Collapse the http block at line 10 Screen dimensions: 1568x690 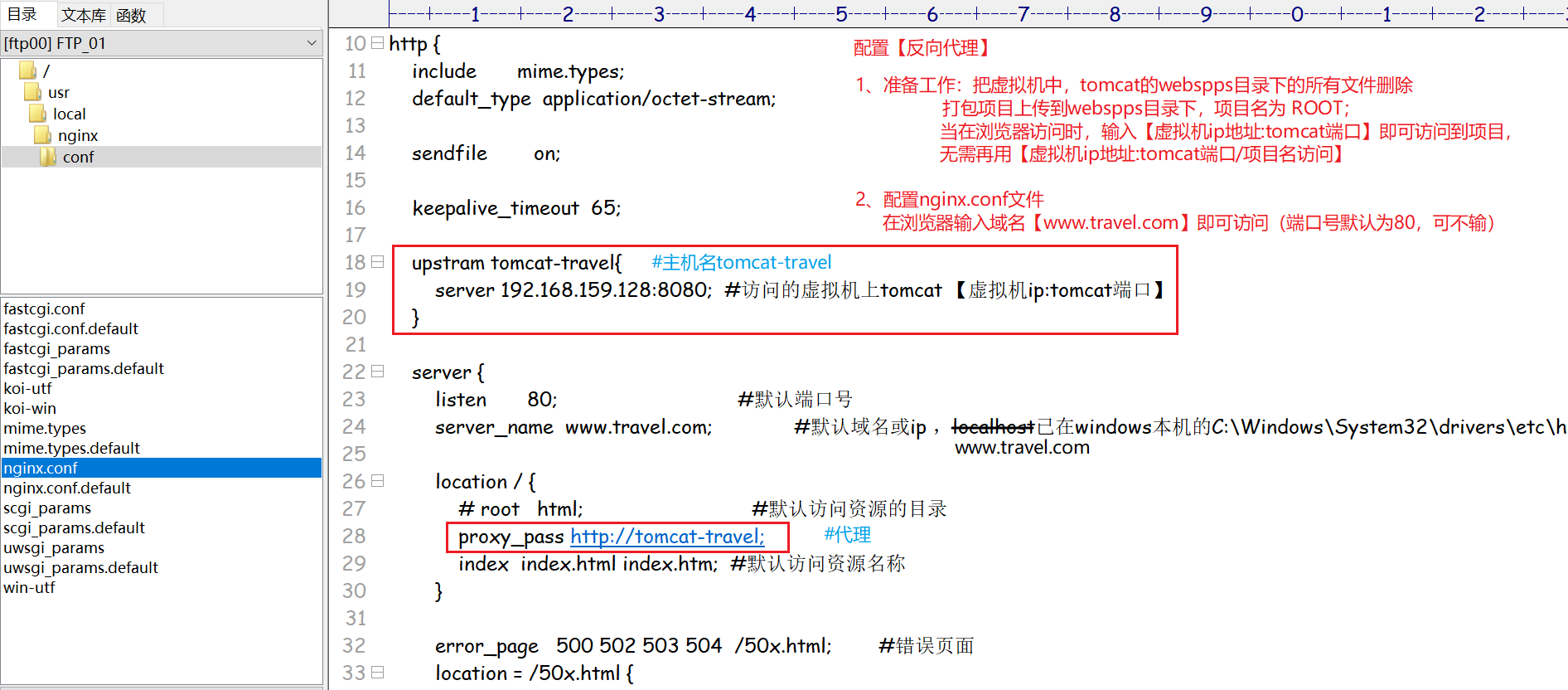pyautogui.click(x=378, y=42)
